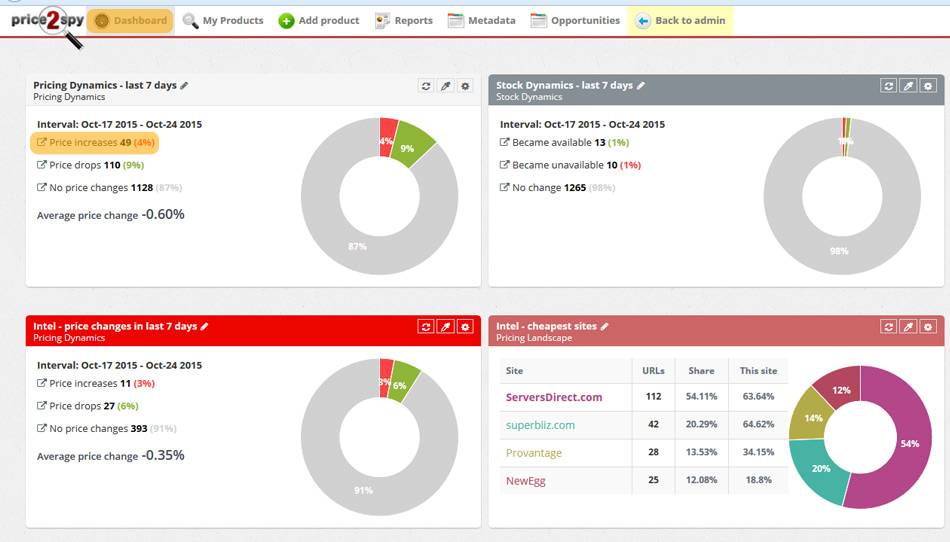Click the Price2Spy logo
This screenshot has height=542, width=950.
[x=45, y=21]
